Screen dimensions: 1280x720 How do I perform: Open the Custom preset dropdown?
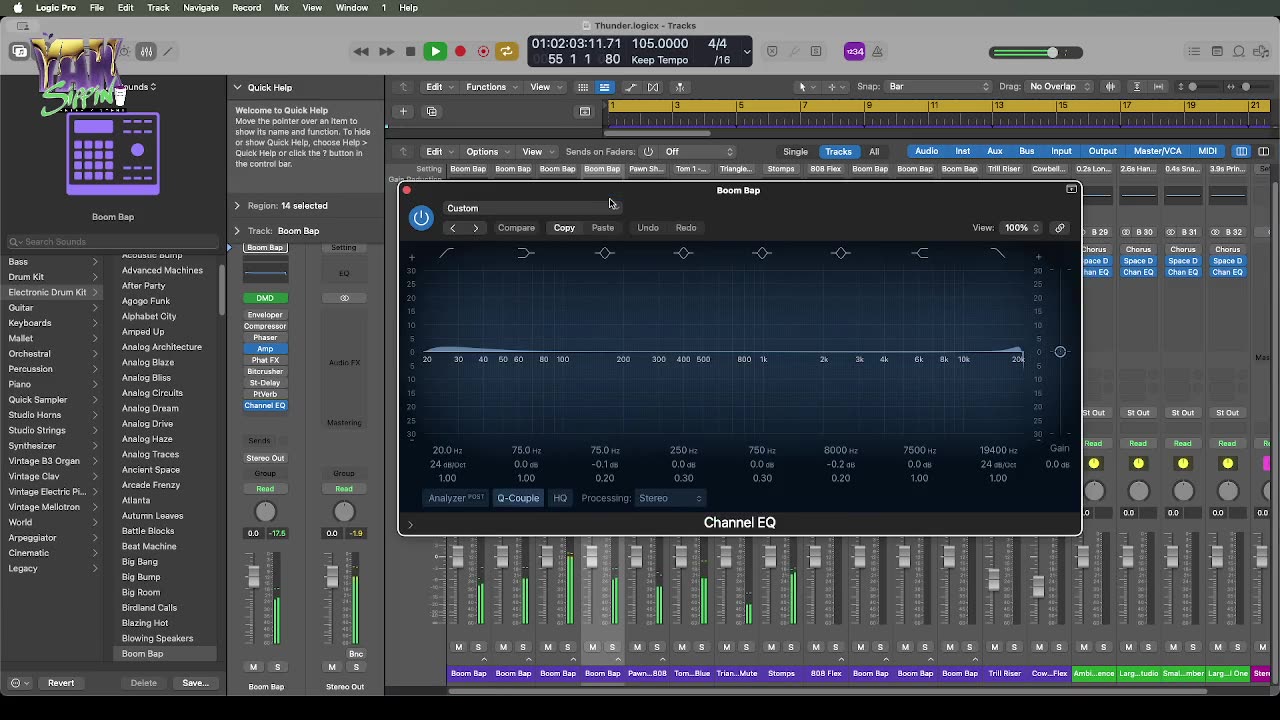(530, 208)
